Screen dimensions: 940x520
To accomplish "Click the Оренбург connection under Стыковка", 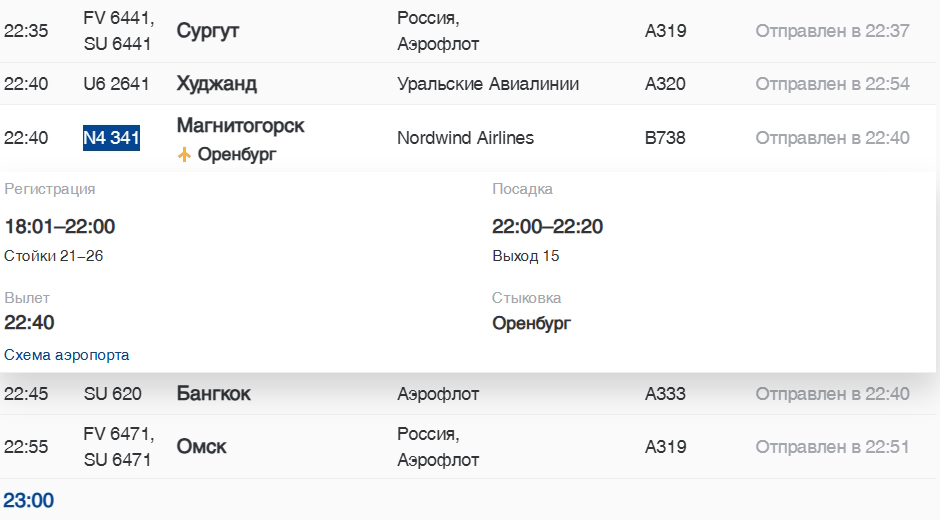I will tap(531, 323).
